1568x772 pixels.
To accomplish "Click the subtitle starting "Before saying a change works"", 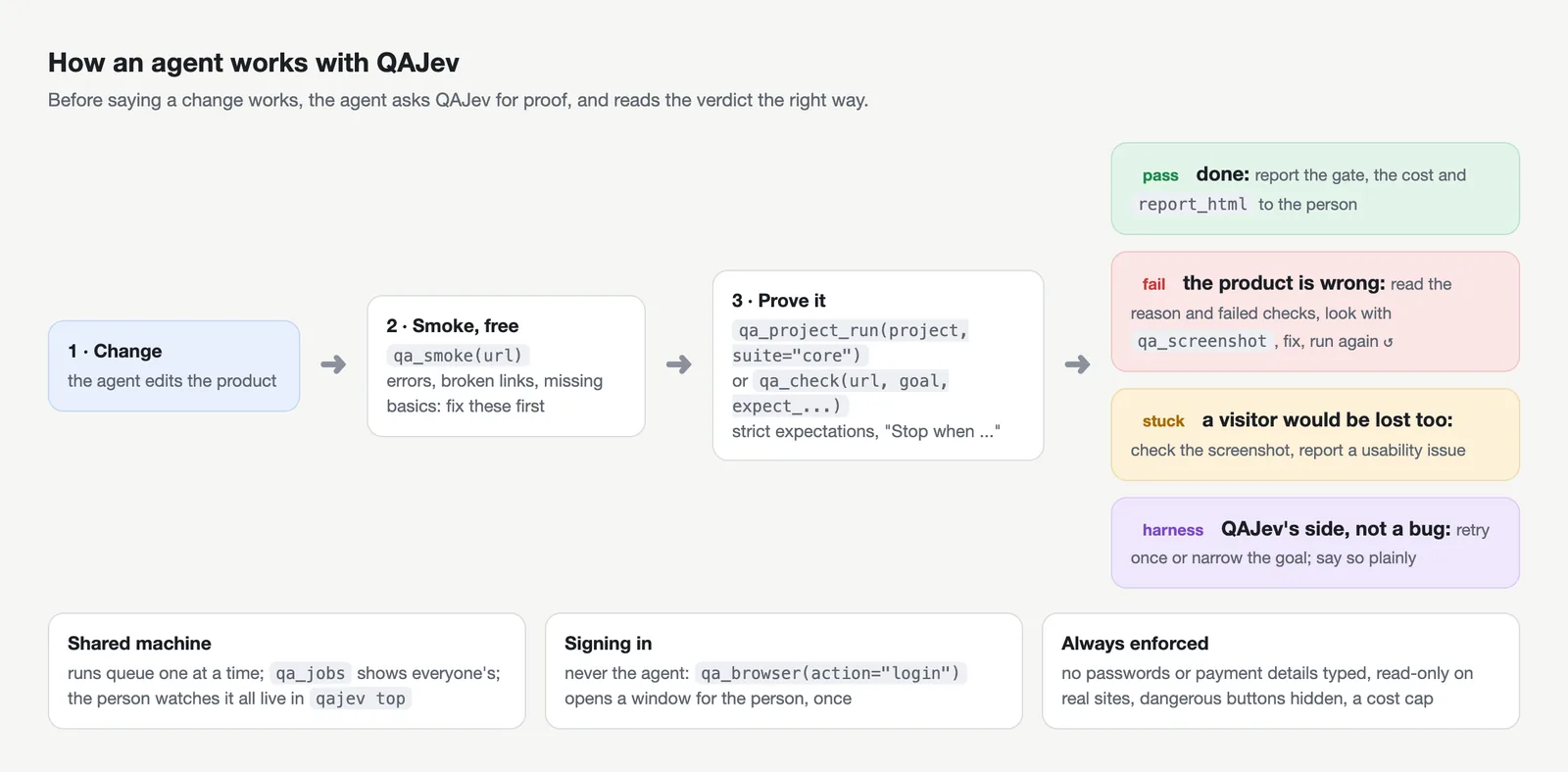I will (458, 100).
